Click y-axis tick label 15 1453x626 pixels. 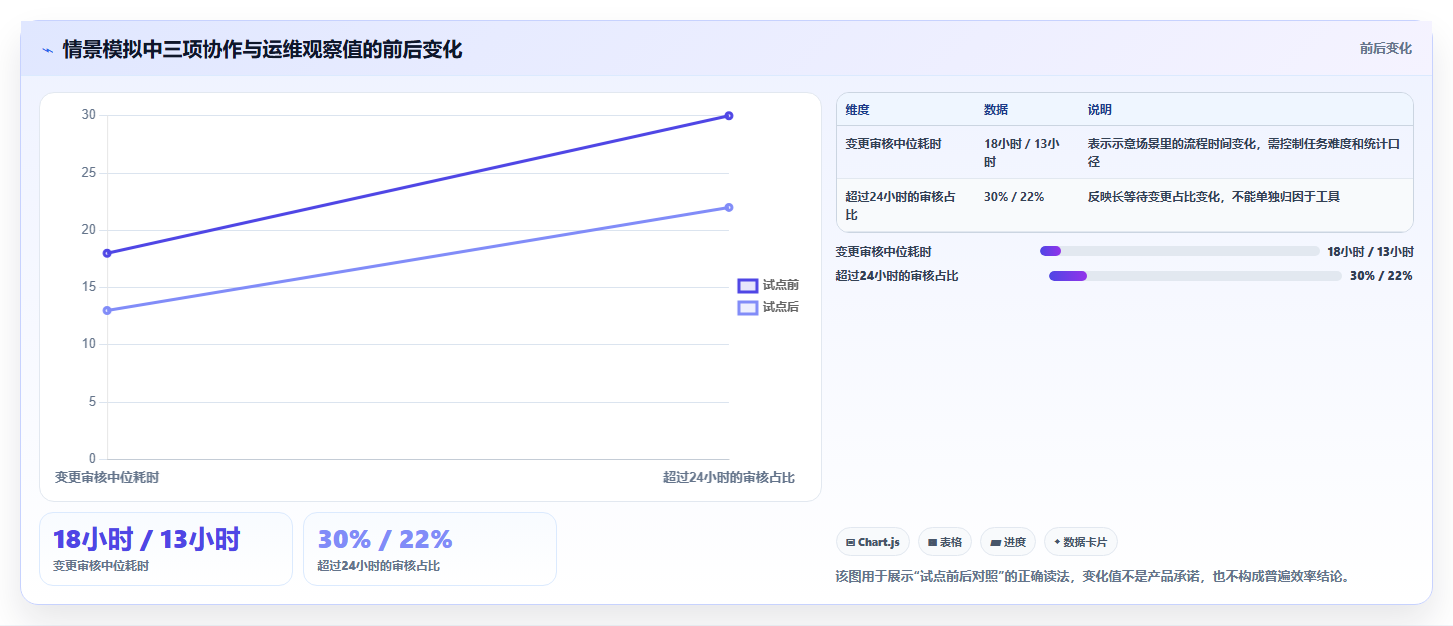[89, 287]
